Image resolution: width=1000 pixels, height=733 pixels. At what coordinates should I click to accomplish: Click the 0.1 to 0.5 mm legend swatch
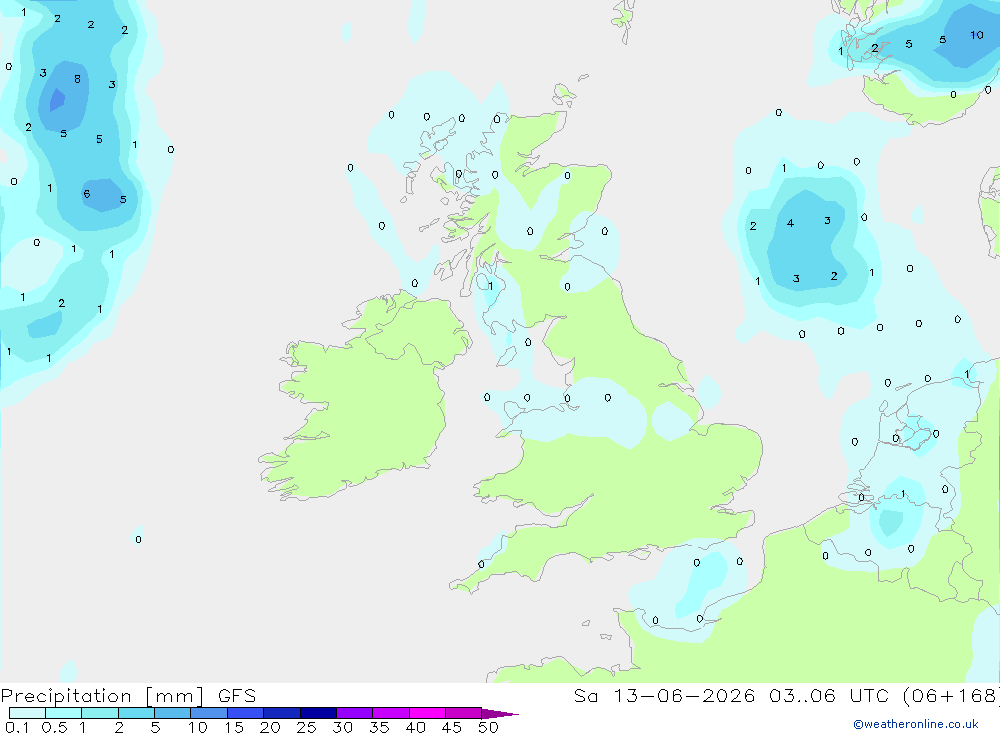[x=27, y=713]
